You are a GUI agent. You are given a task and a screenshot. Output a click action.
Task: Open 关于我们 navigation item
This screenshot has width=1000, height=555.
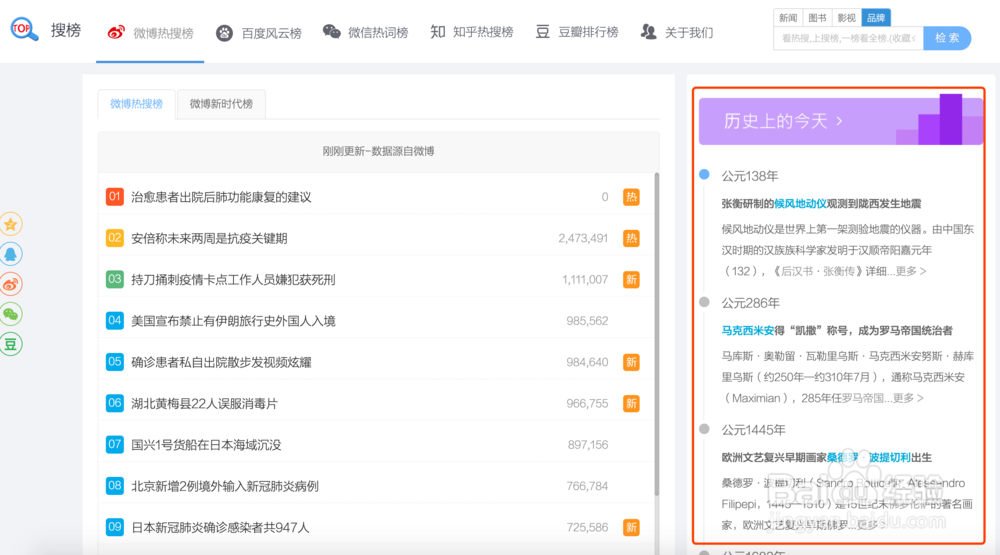pos(677,33)
